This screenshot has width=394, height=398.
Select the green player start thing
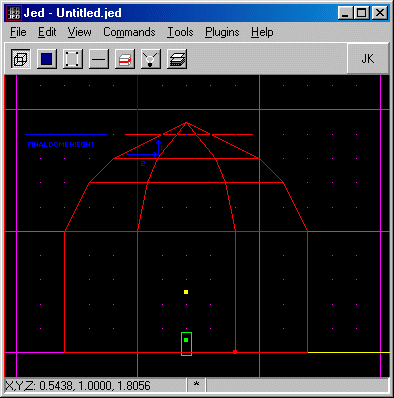(186, 344)
